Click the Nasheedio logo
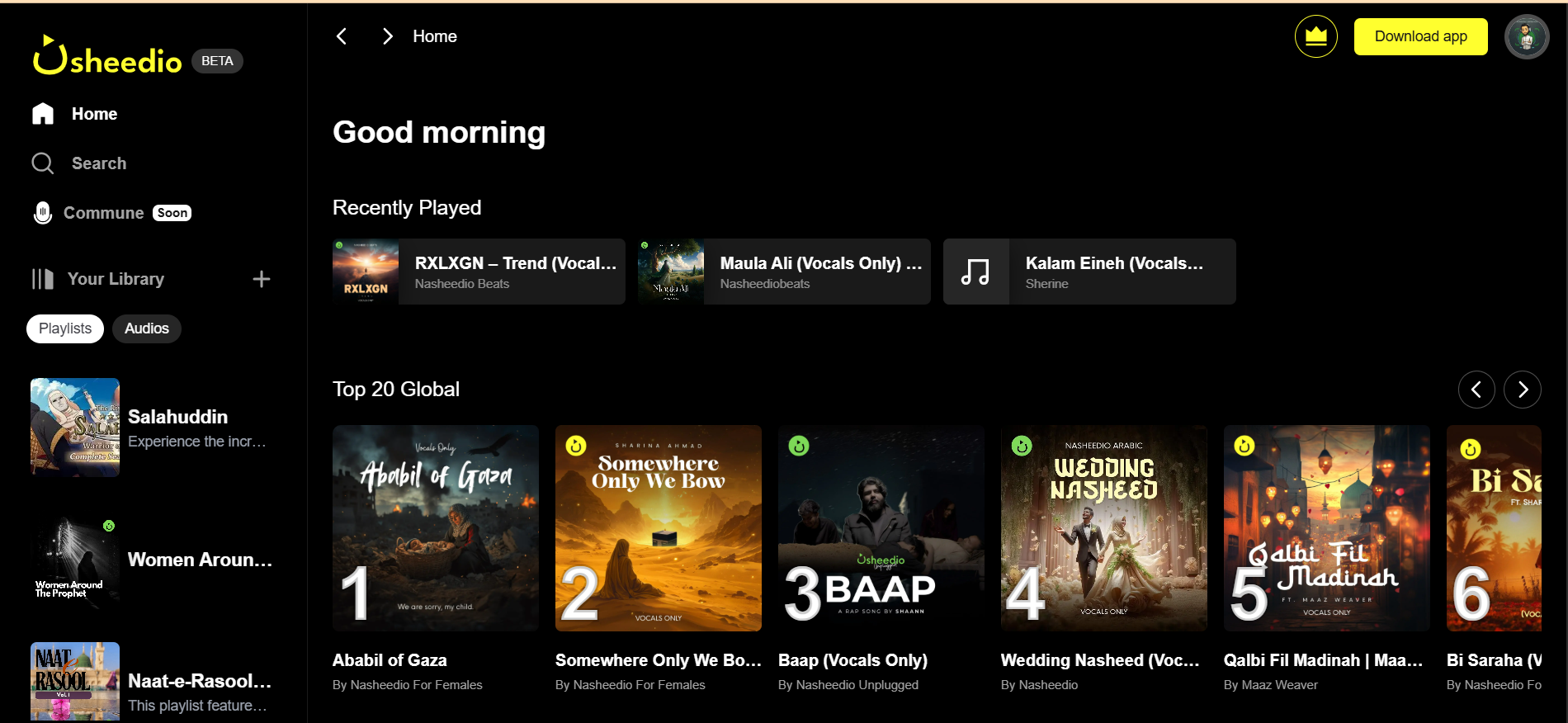1568x723 pixels. coord(107,58)
